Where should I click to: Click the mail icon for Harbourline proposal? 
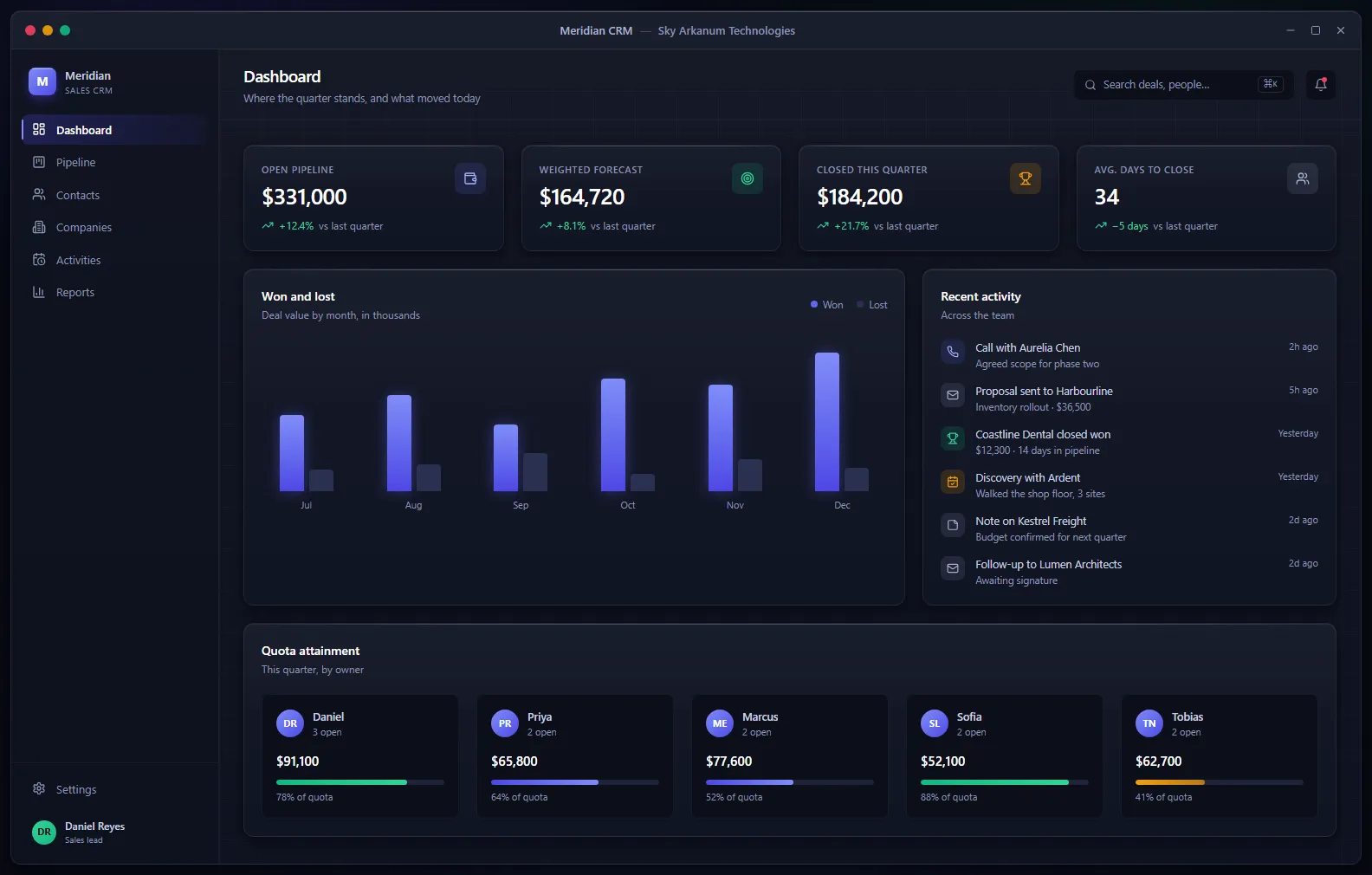click(953, 395)
